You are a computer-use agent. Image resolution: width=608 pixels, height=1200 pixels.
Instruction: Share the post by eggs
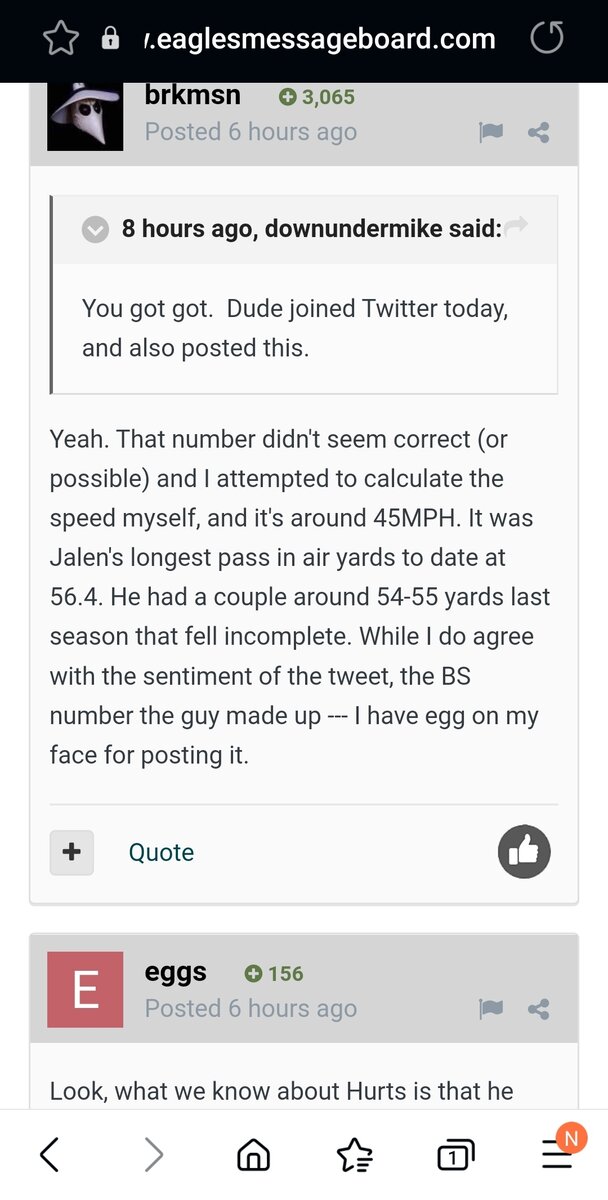click(539, 1009)
